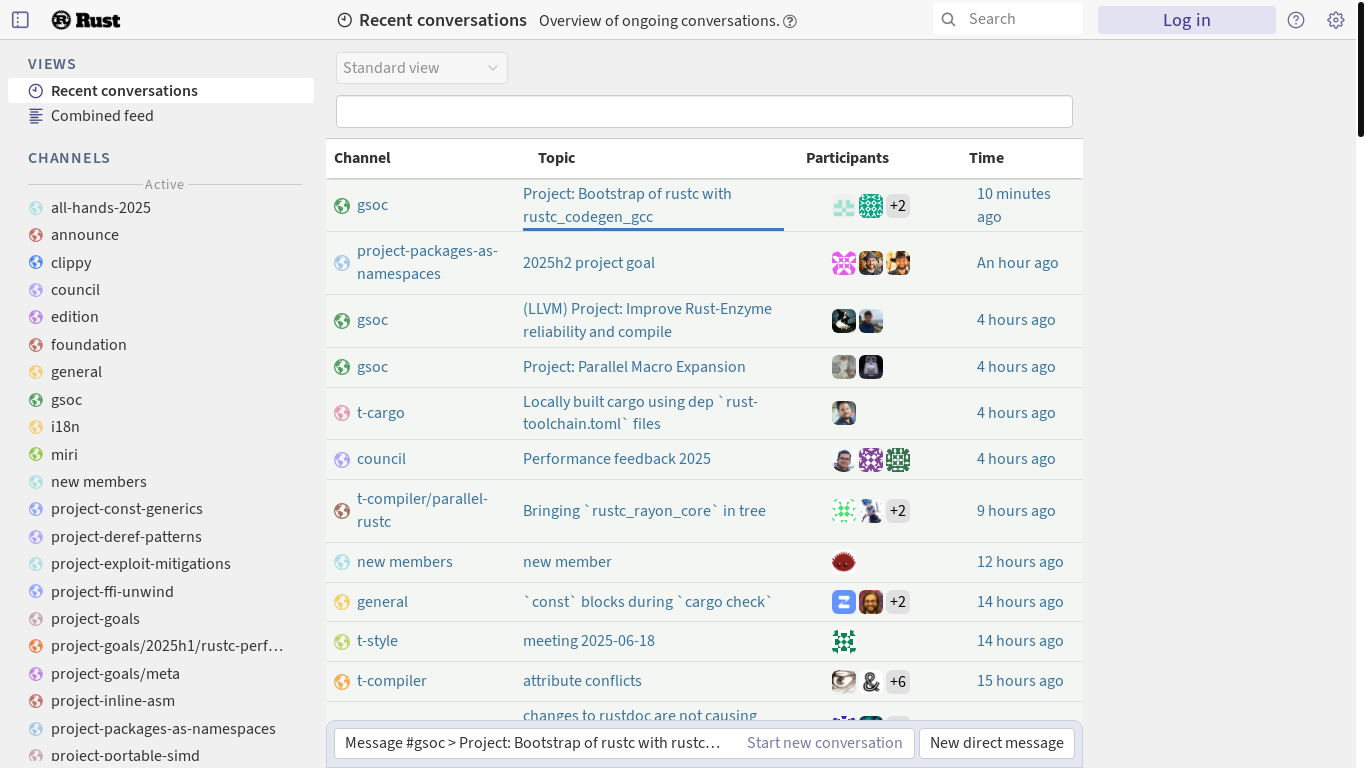Click globe icon in the t-cargo row
The height and width of the screenshot is (768, 1366).
tap(342, 413)
